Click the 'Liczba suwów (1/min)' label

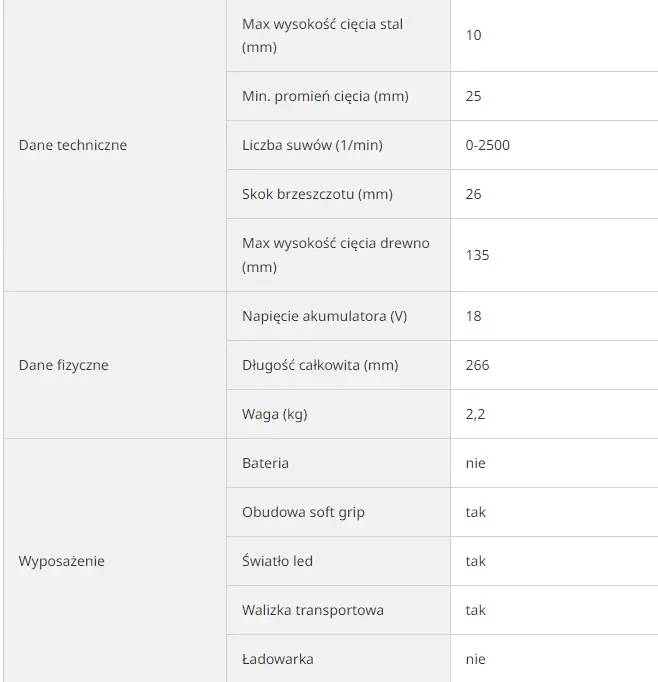click(312, 145)
